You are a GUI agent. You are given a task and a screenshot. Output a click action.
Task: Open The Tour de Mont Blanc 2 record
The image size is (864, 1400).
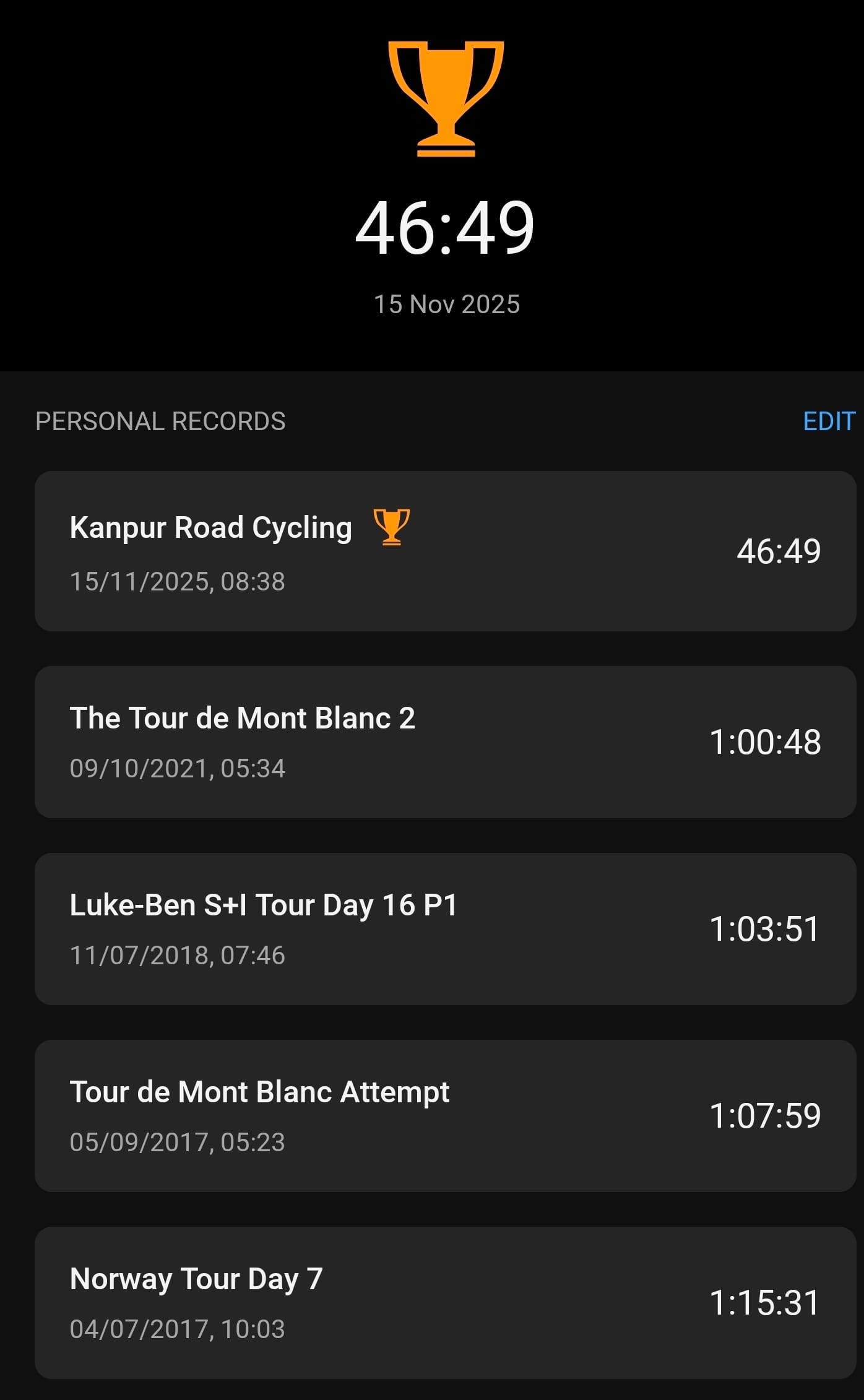pyautogui.click(x=242, y=719)
